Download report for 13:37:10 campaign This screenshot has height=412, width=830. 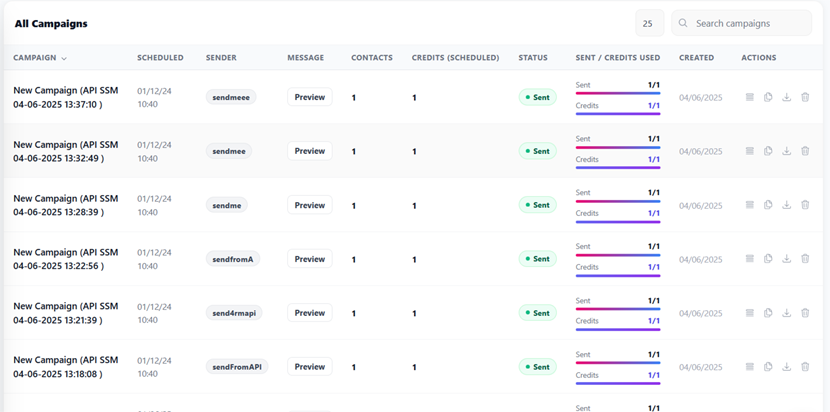click(x=787, y=97)
